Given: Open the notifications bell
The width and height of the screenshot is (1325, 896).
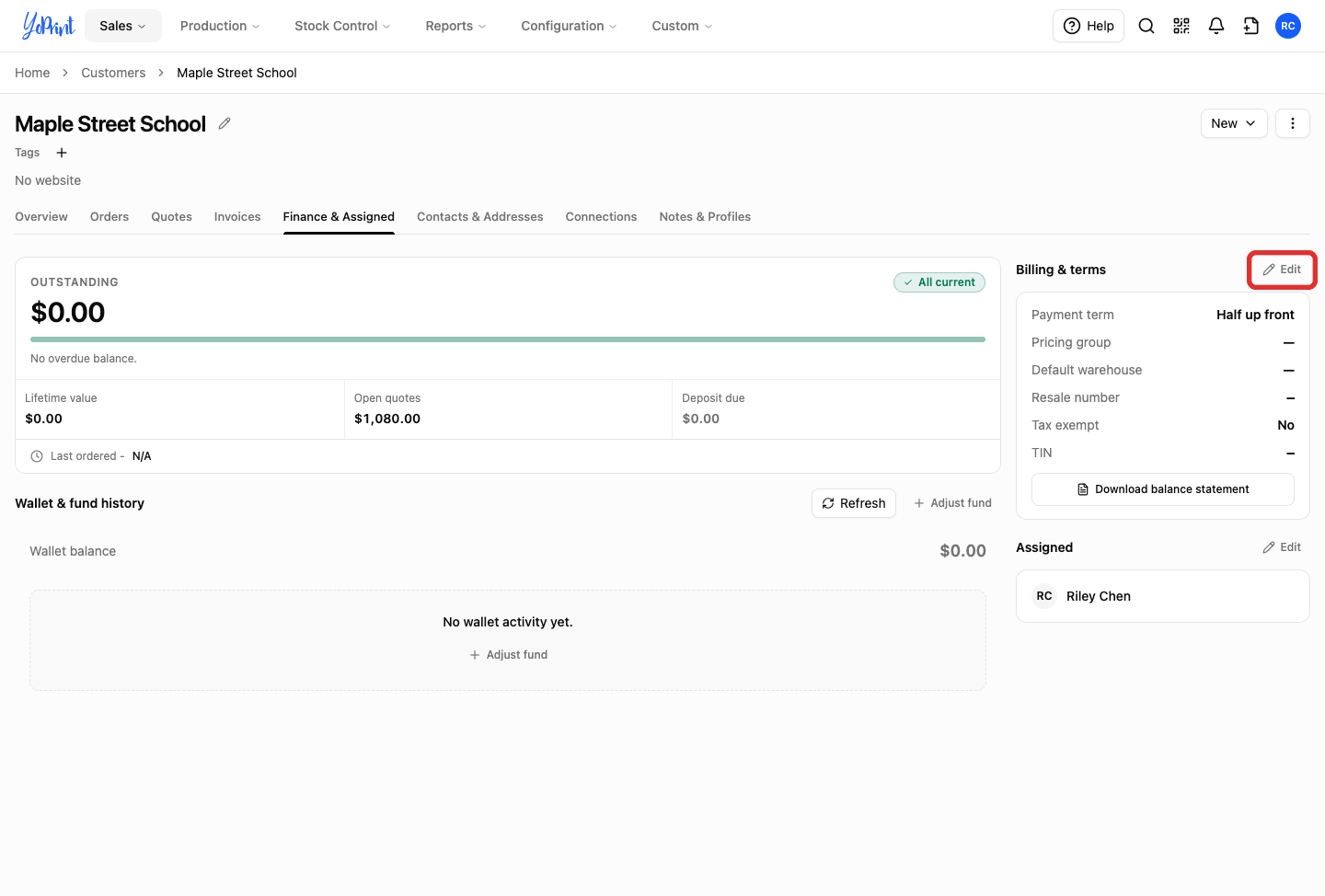Looking at the screenshot, I should [1216, 26].
